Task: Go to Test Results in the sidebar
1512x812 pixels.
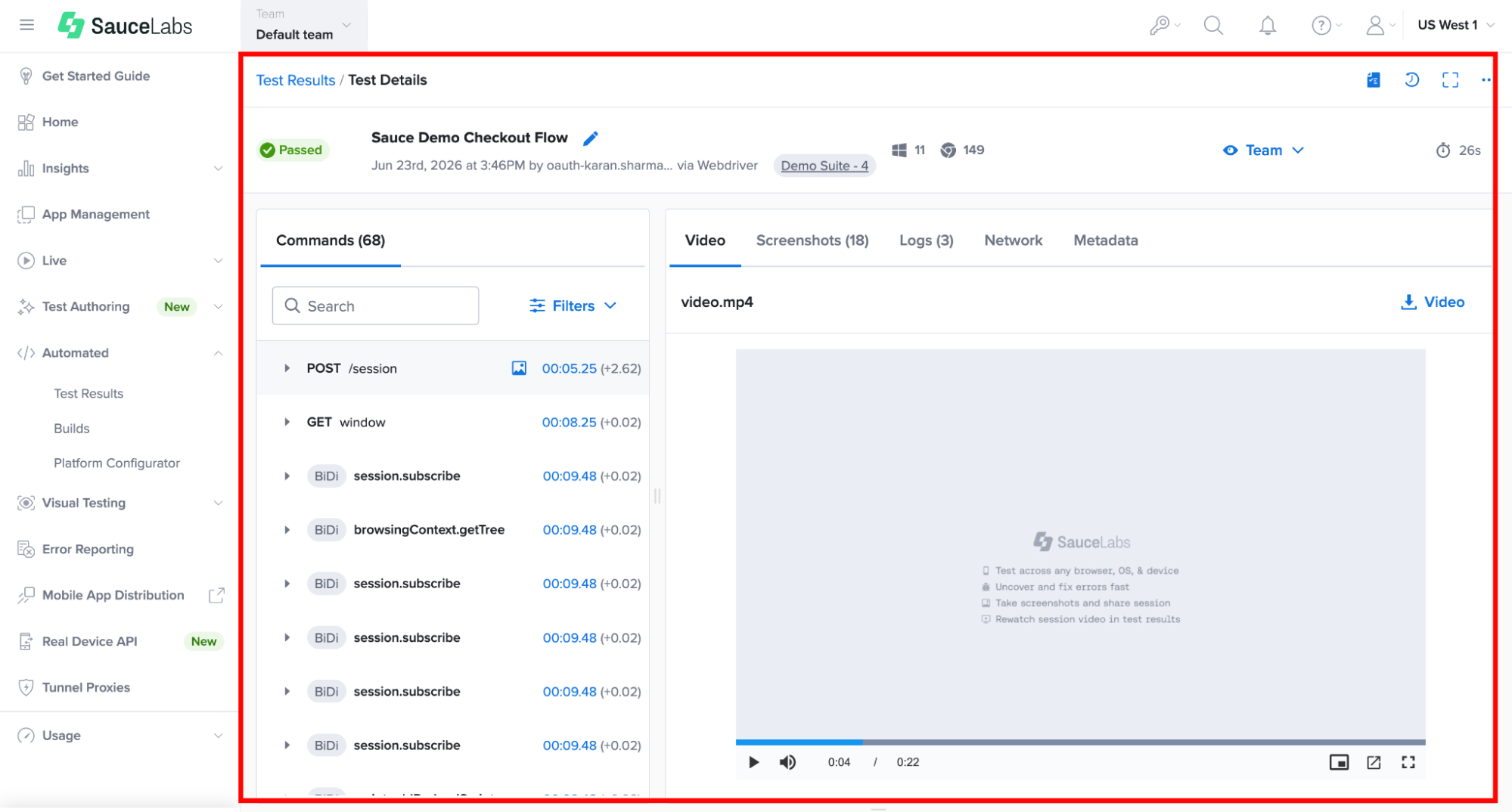Action: pos(88,393)
